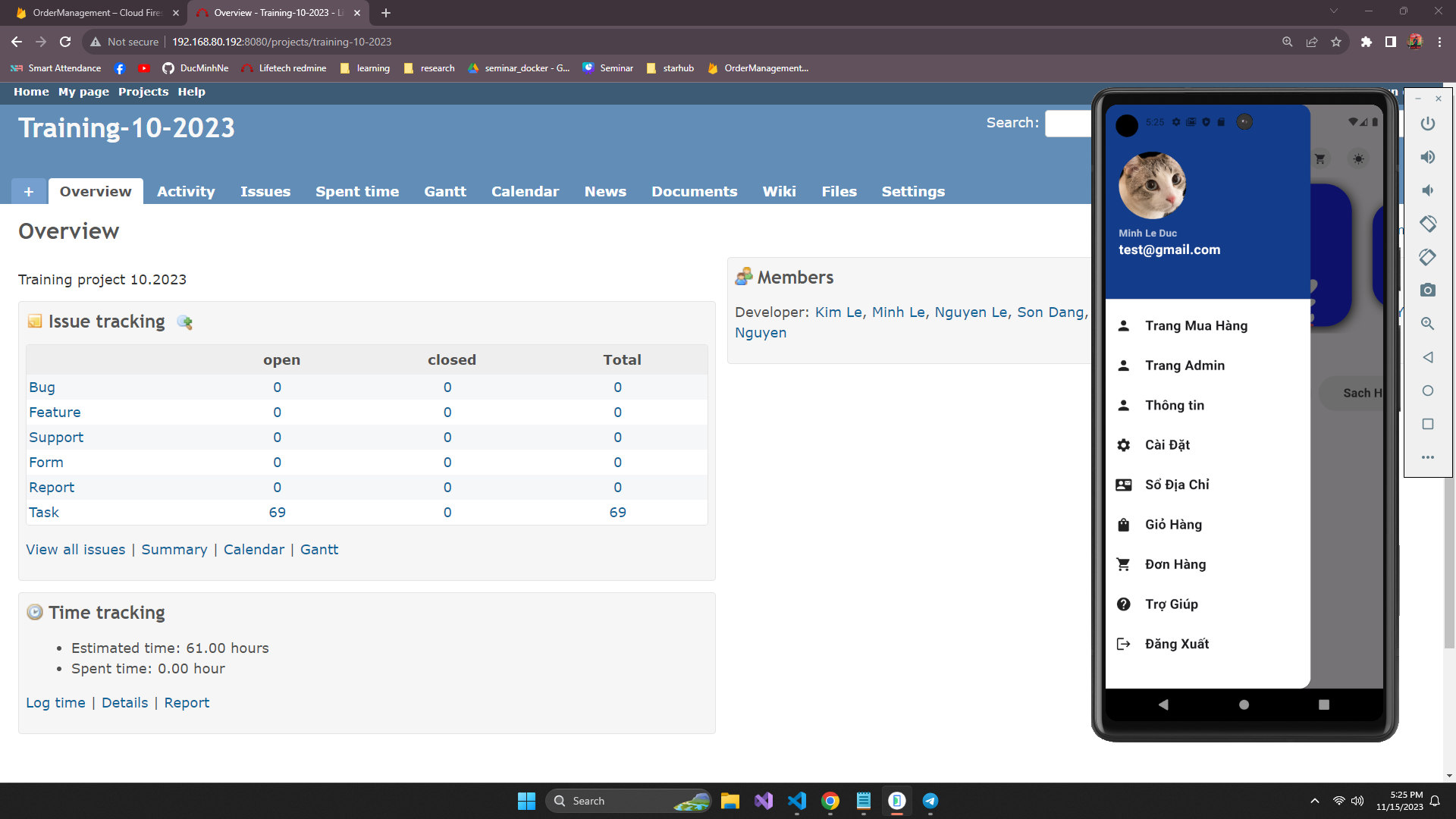Click the Log time link

55,703
